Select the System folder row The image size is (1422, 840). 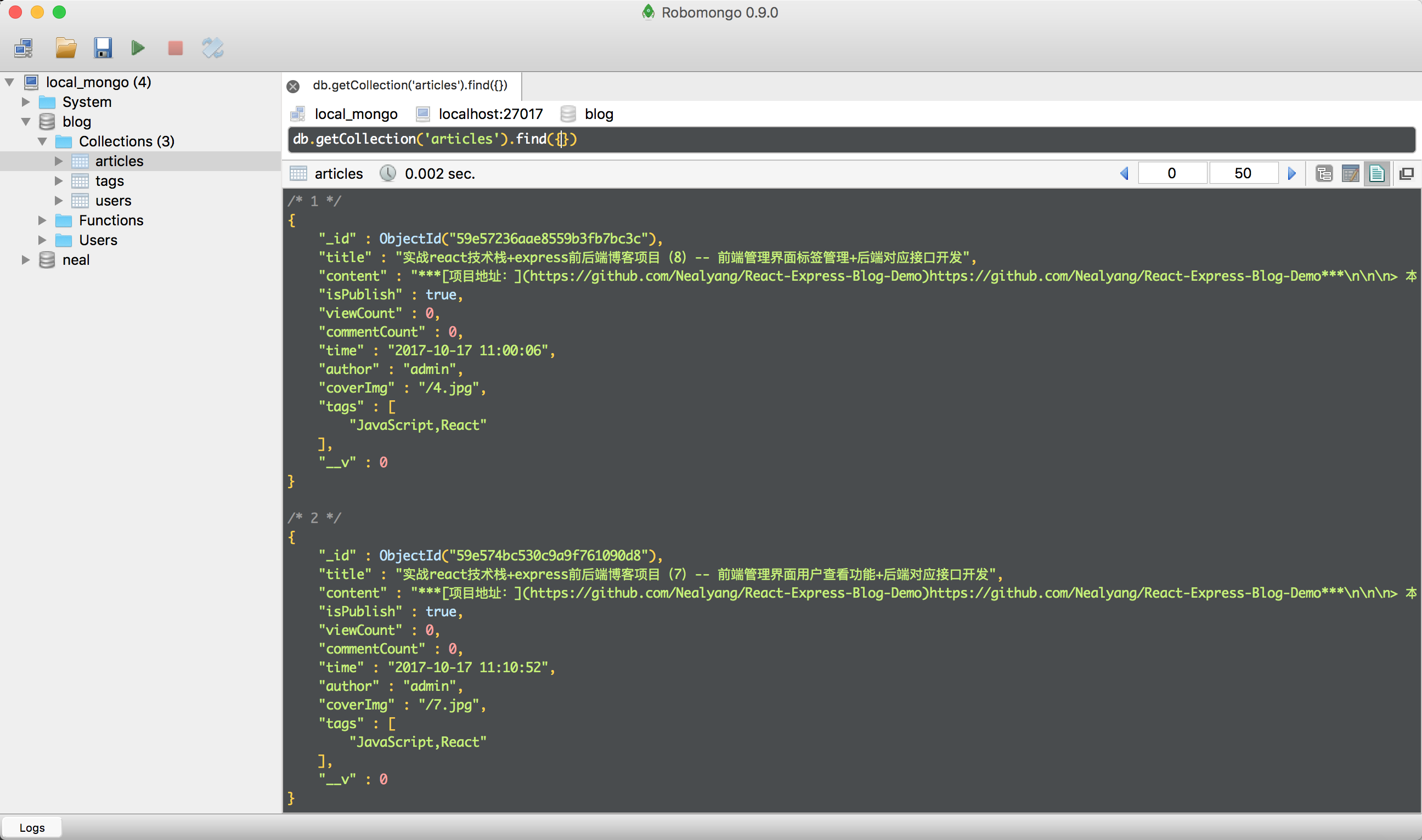(140, 102)
